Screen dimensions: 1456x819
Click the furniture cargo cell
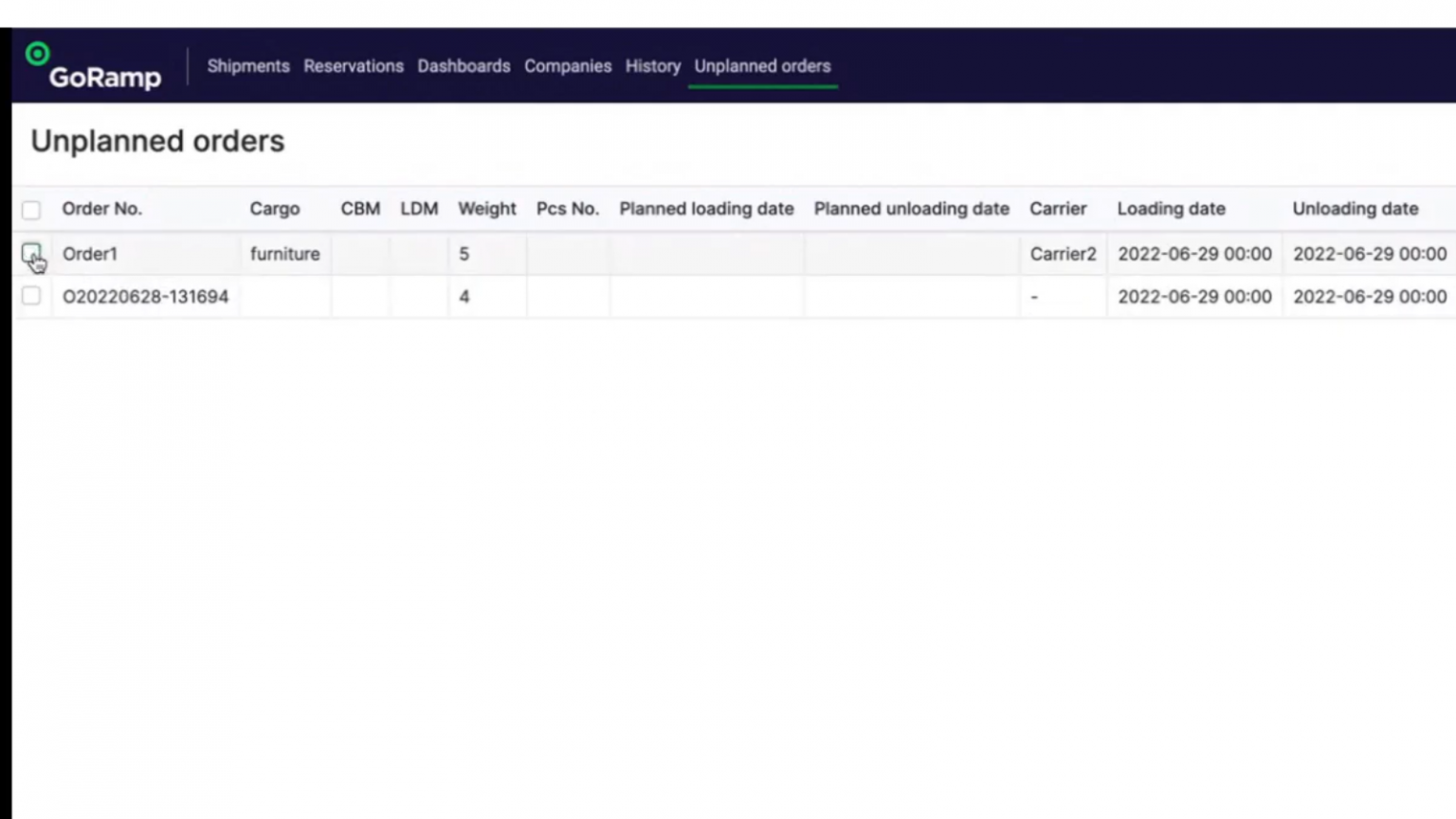tap(284, 254)
